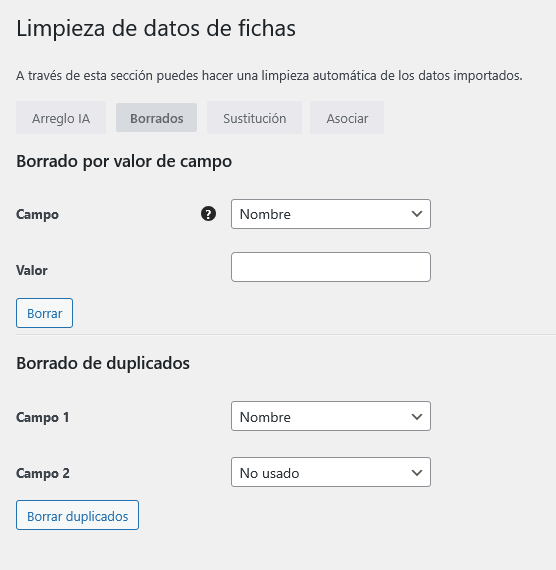
Task: Click the Campo 1 label text
Action: coord(43,417)
